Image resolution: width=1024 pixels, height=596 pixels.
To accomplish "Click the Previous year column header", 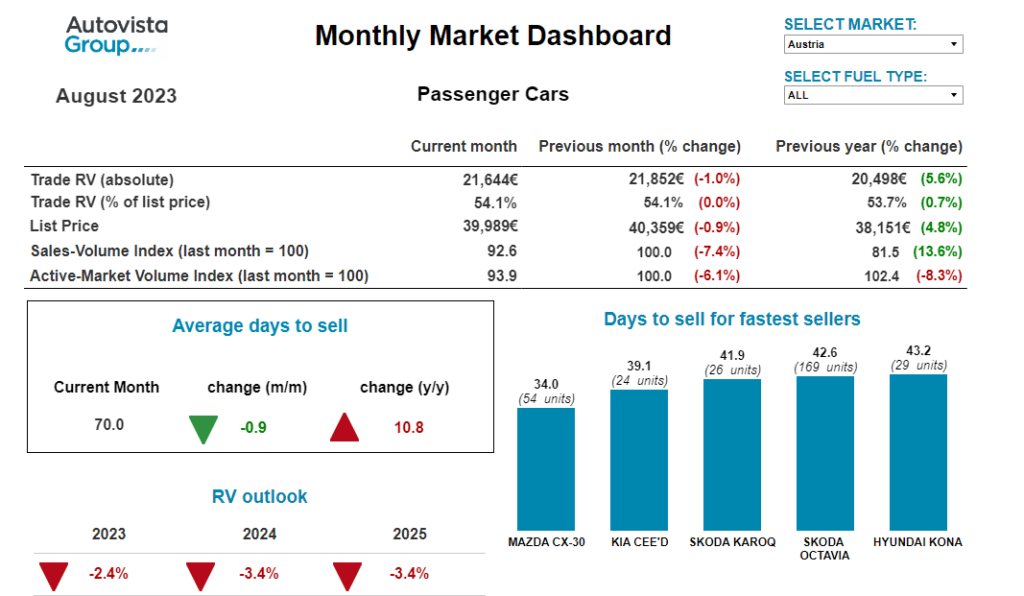I will point(868,147).
